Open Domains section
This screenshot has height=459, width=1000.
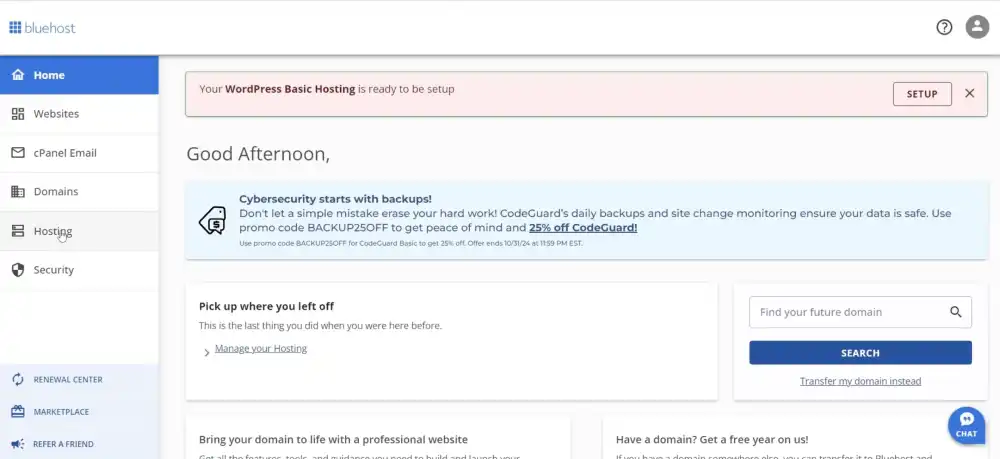(x=79, y=192)
